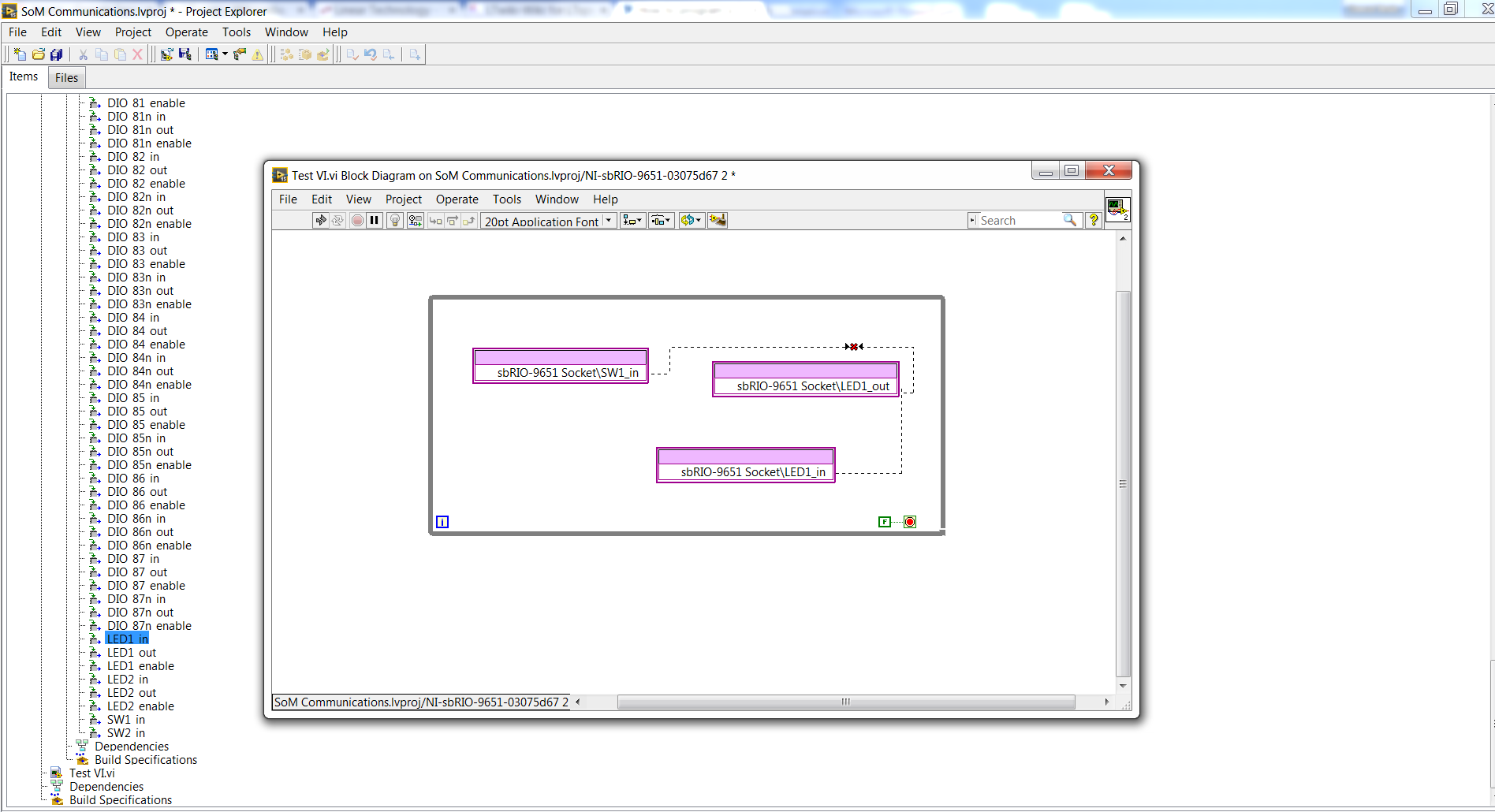The height and width of the screenshot is (812, 1495).
Task: Click Save project tree icon
Action: 185,54
